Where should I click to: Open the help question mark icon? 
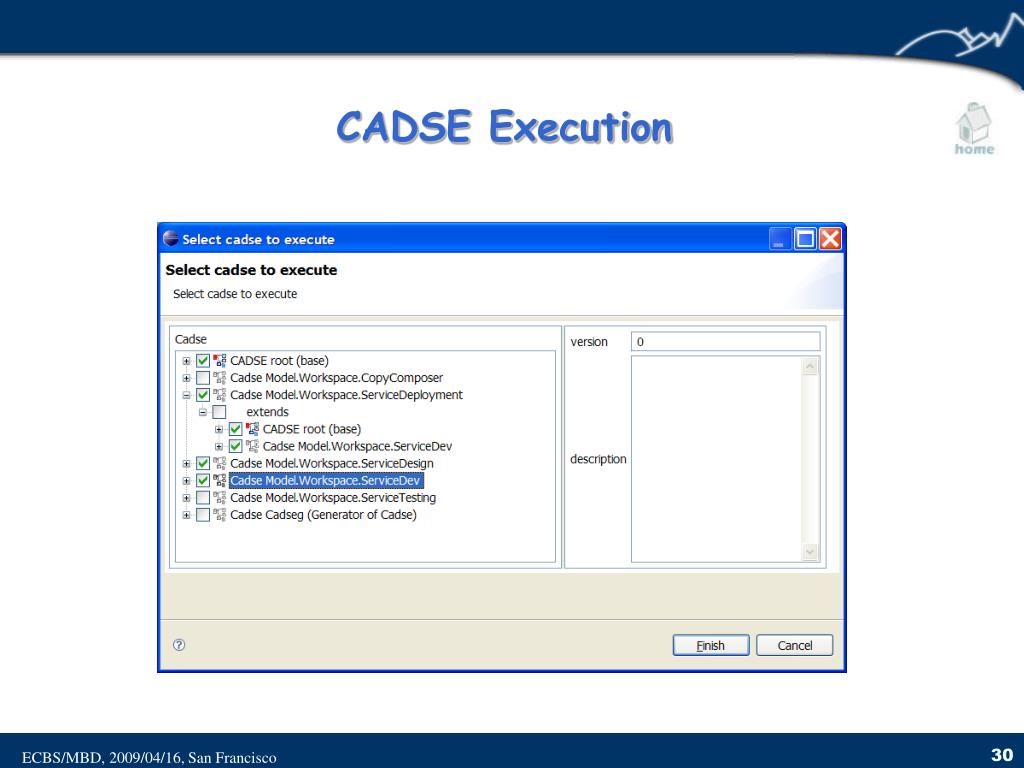[179, 645]
